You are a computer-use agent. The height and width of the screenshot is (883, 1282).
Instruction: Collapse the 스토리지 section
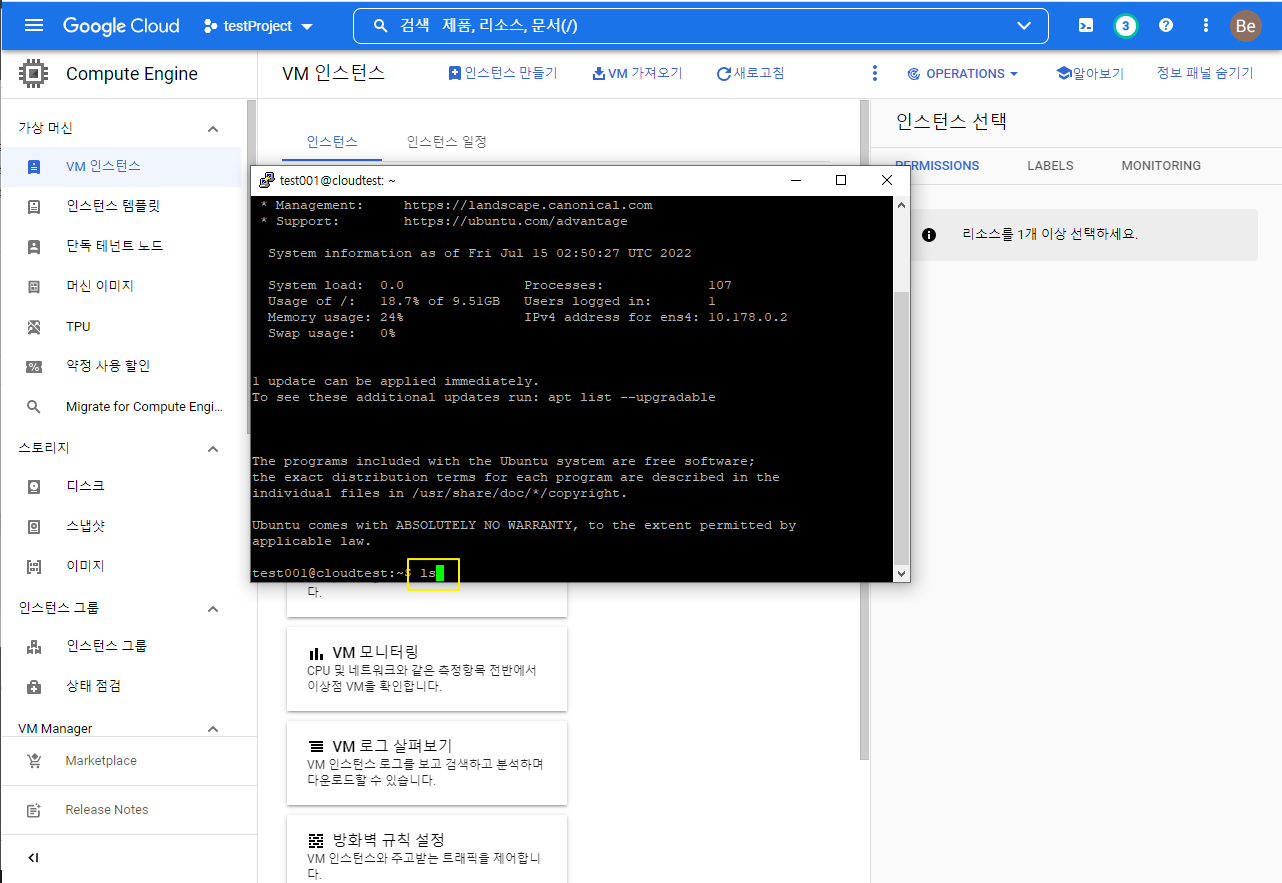coord(212,449)
